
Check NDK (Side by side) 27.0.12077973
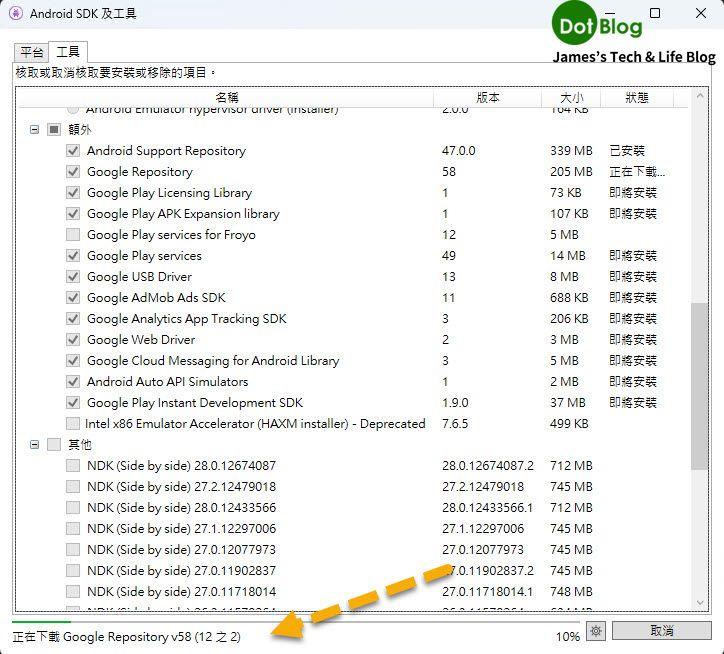pos(73,550)
